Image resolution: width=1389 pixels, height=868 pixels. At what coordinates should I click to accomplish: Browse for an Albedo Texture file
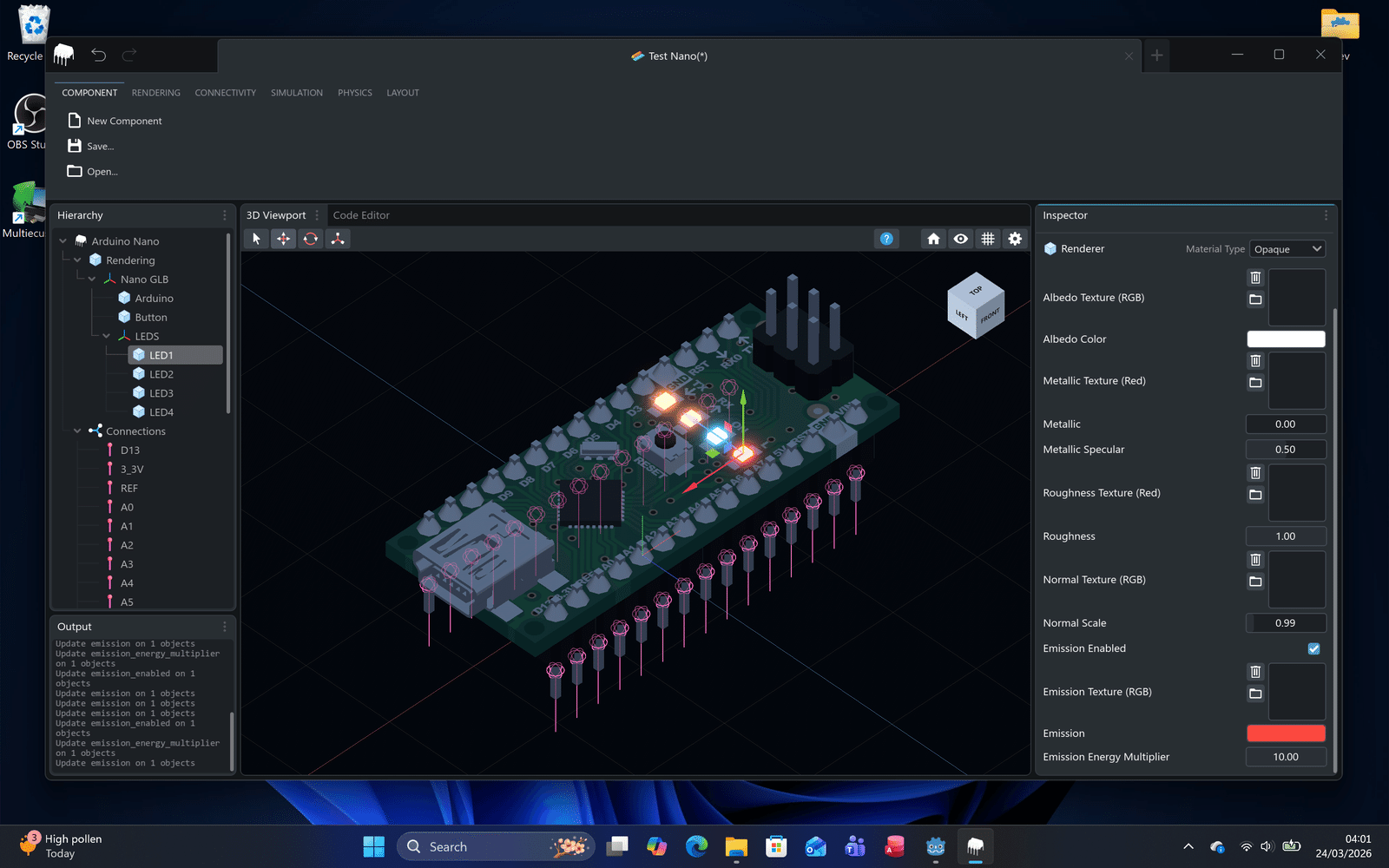click(x=1255, y=299)
